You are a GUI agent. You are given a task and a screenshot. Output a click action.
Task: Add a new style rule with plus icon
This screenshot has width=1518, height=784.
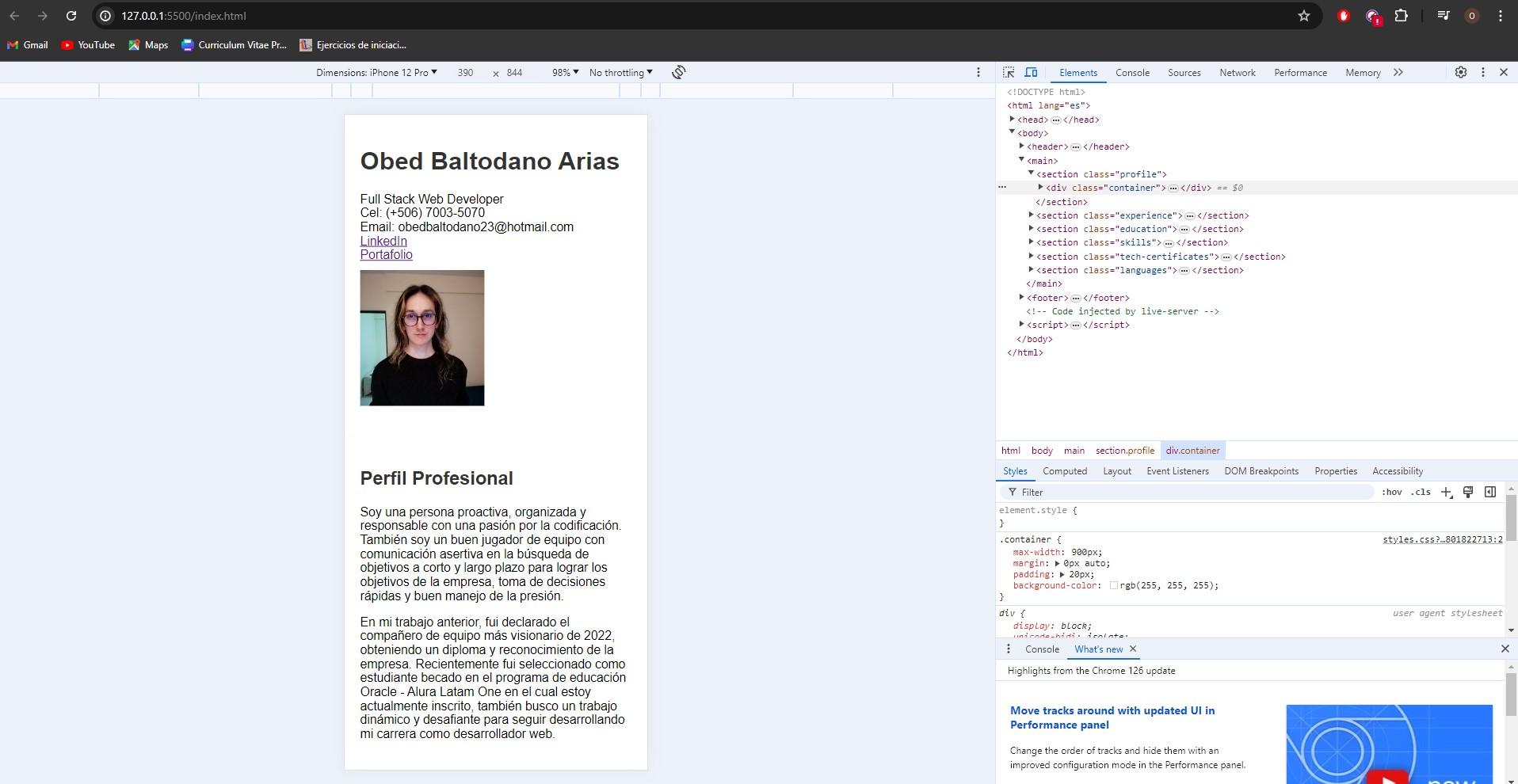coord(1446,493)
